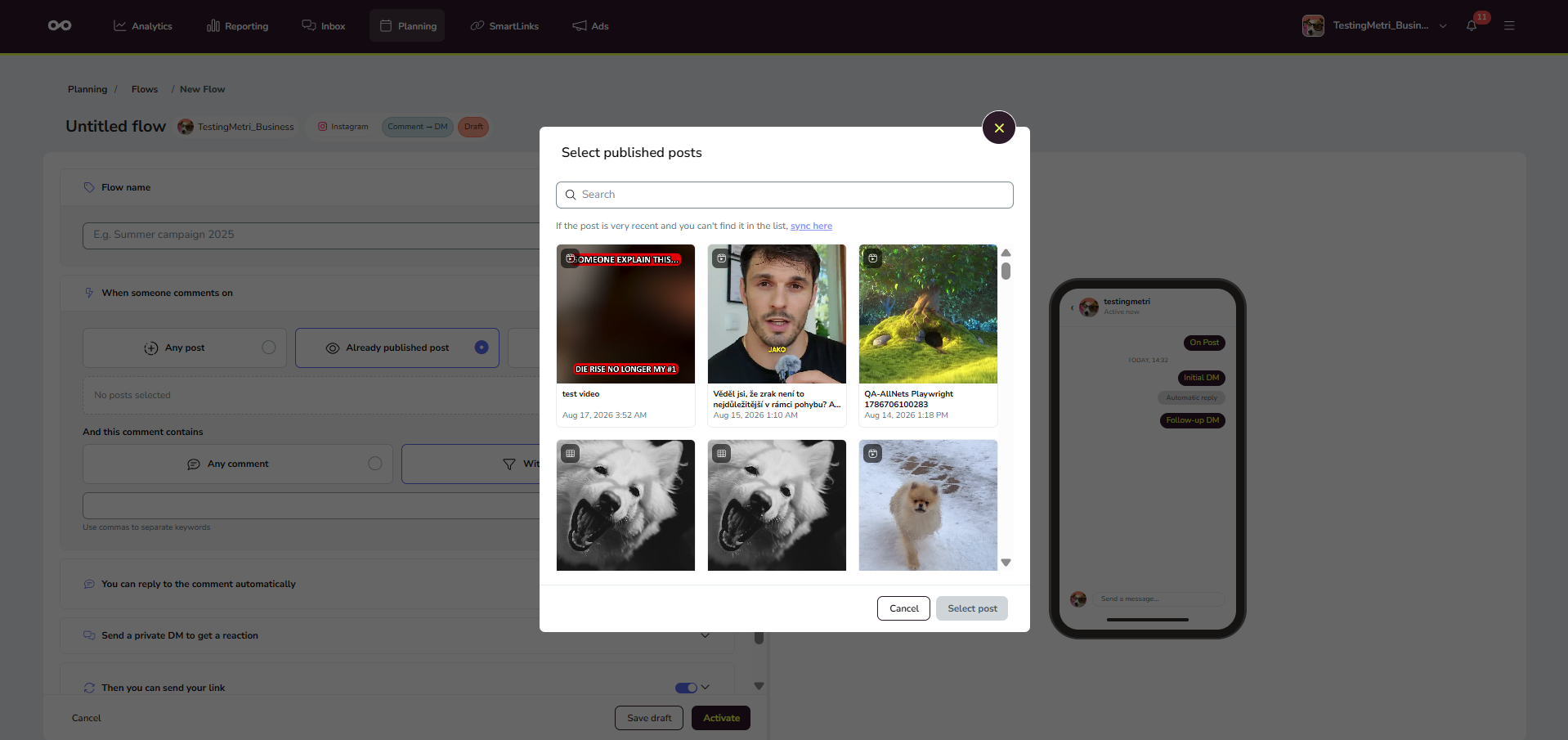This screenshot has width=1568, height=740.
Task: Click the tag icon beside Flow name
Action: (89, 187)
